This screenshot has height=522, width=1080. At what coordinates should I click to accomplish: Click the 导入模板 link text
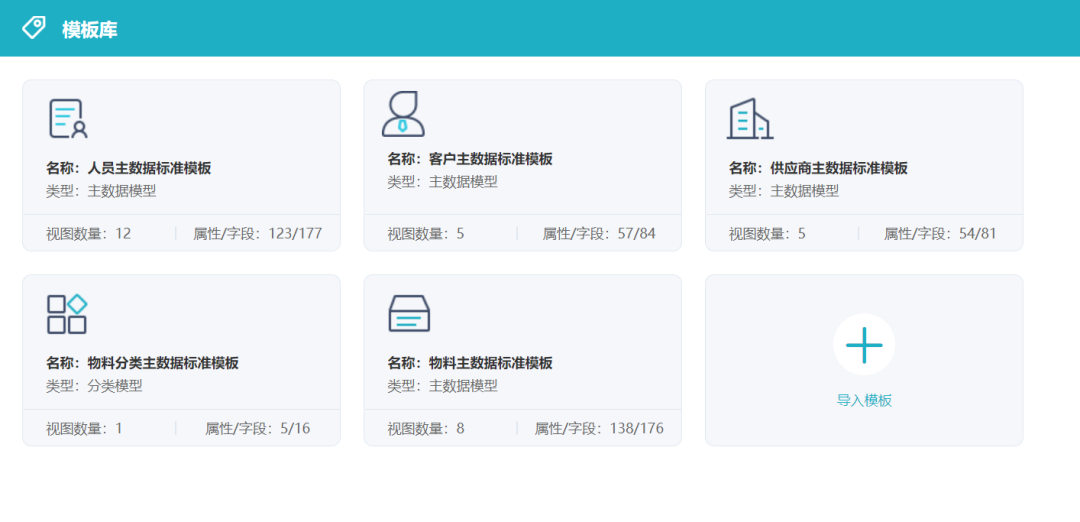[x=864, y=401]
